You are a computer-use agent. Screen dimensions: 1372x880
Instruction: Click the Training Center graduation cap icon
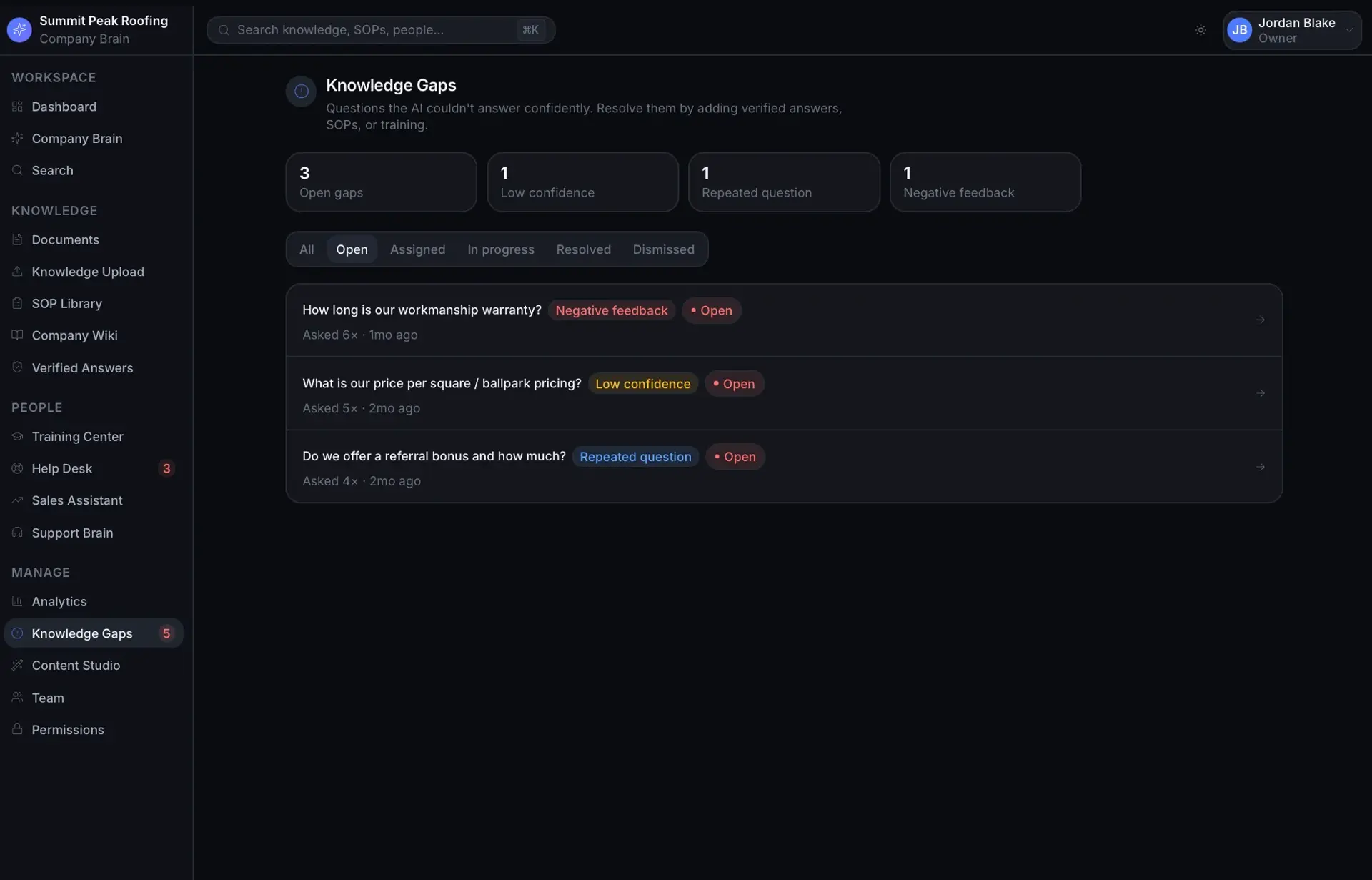pyautogui.click(x=17, y=436)
